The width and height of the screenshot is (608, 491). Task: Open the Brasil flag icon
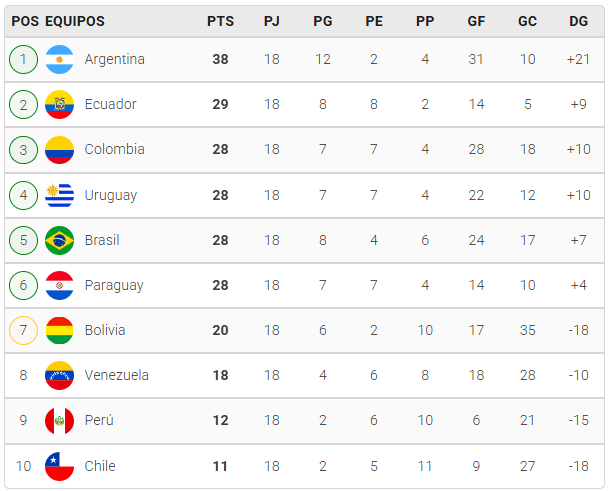(x=59, y=240)
